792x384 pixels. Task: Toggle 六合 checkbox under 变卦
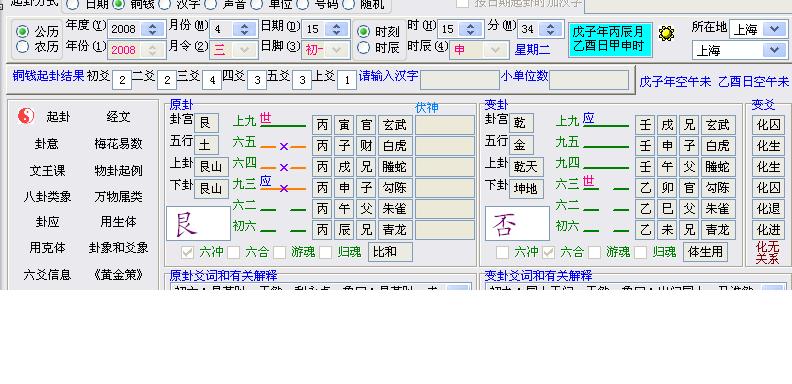549,252
